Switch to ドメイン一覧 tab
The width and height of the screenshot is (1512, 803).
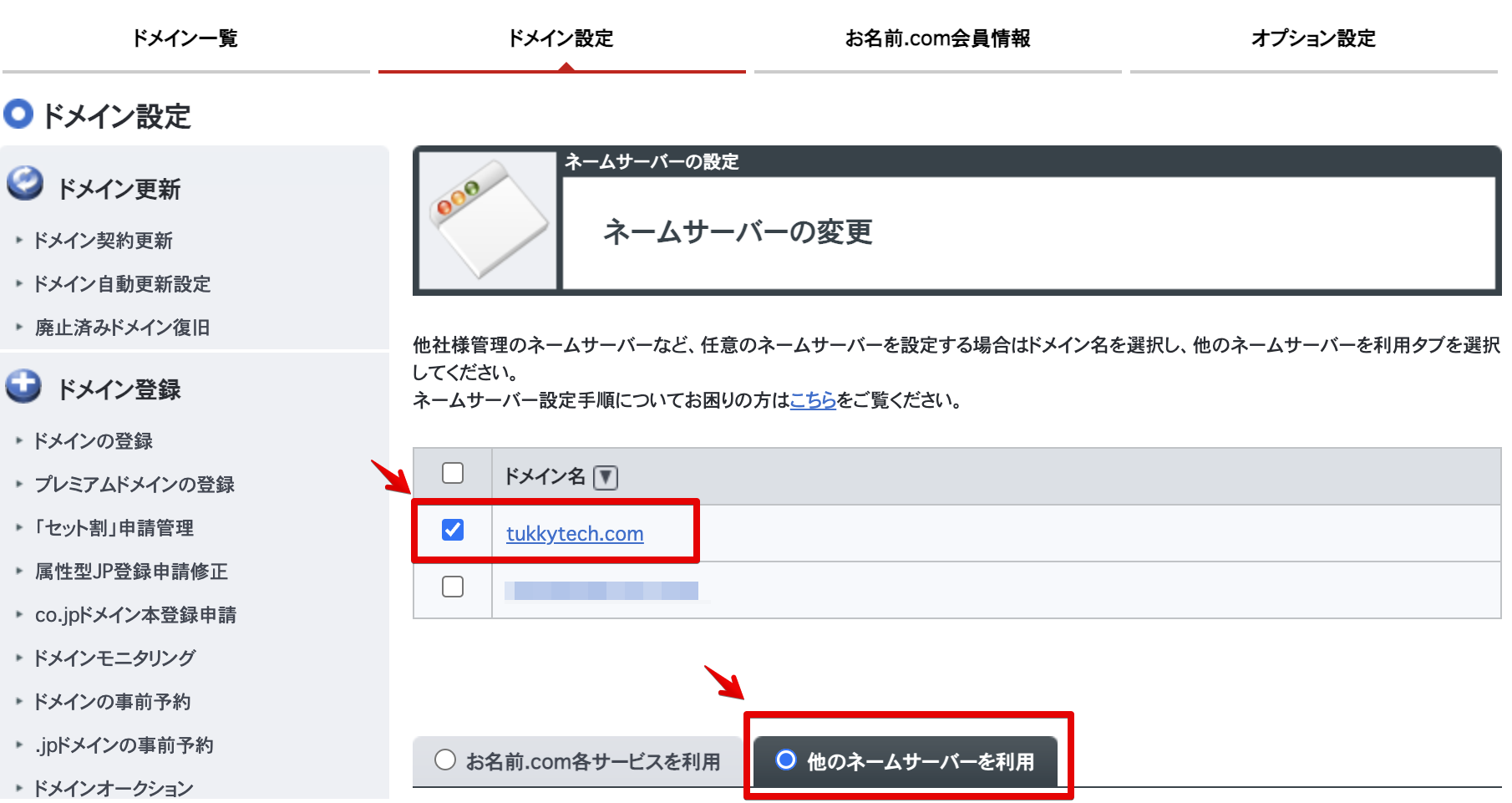[185, 38]
